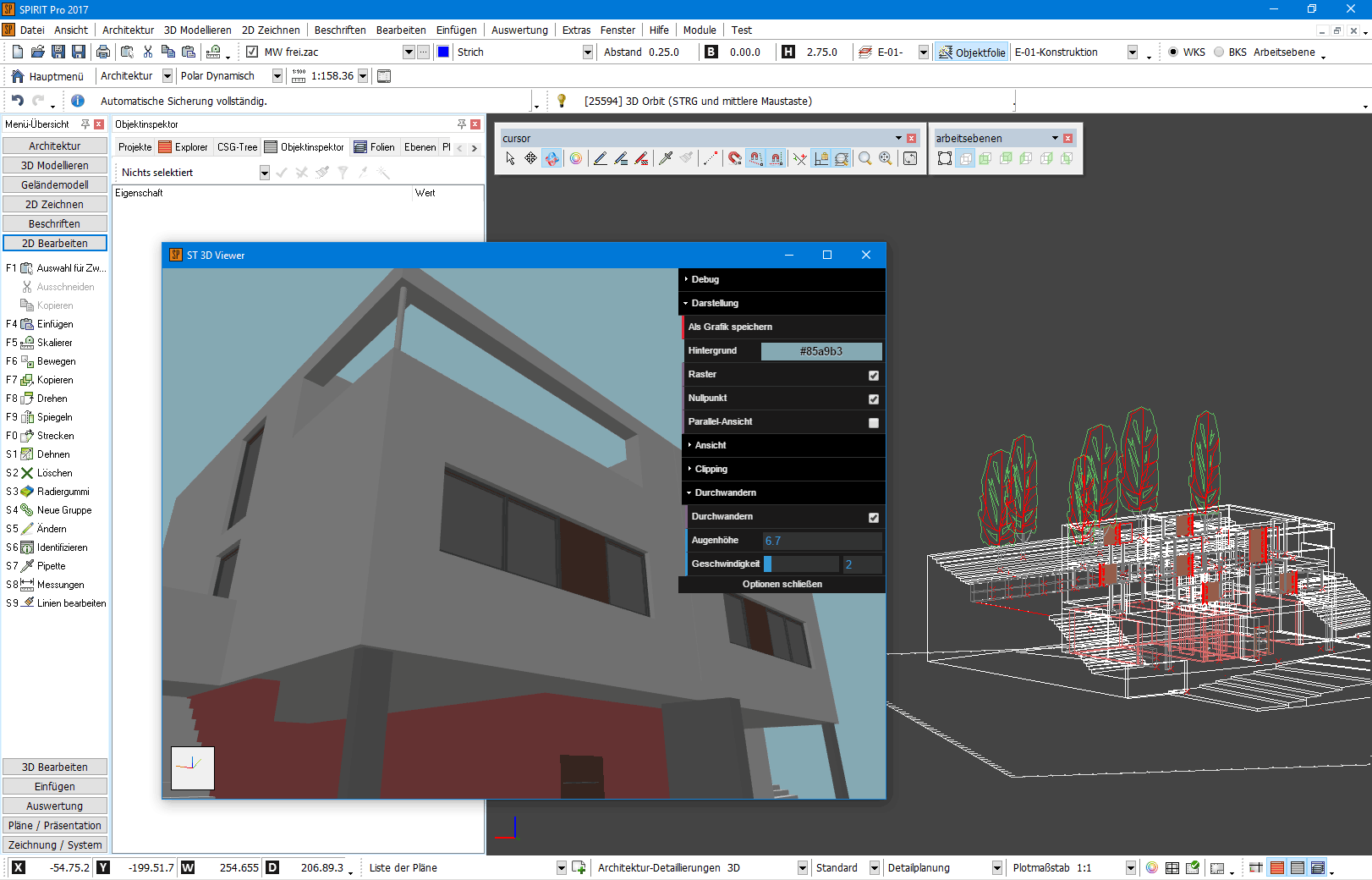Click the Geschwindigkeit slider
Viewport: 1372px width, 880px height.
[x=801, y=564]
